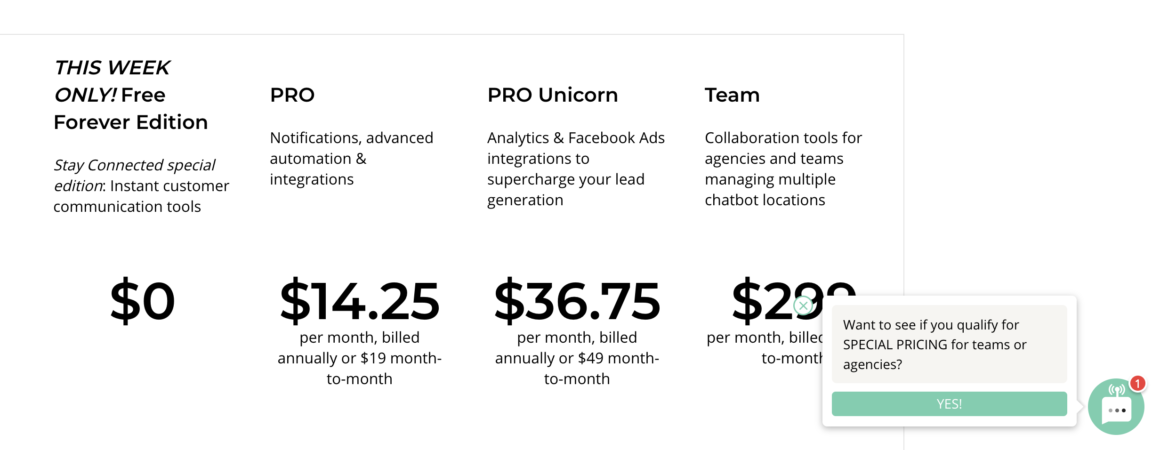This screenshot has height=450, width=1160.
Task: Click the $49 month-to-month billing note
Action: coord(577,358)
